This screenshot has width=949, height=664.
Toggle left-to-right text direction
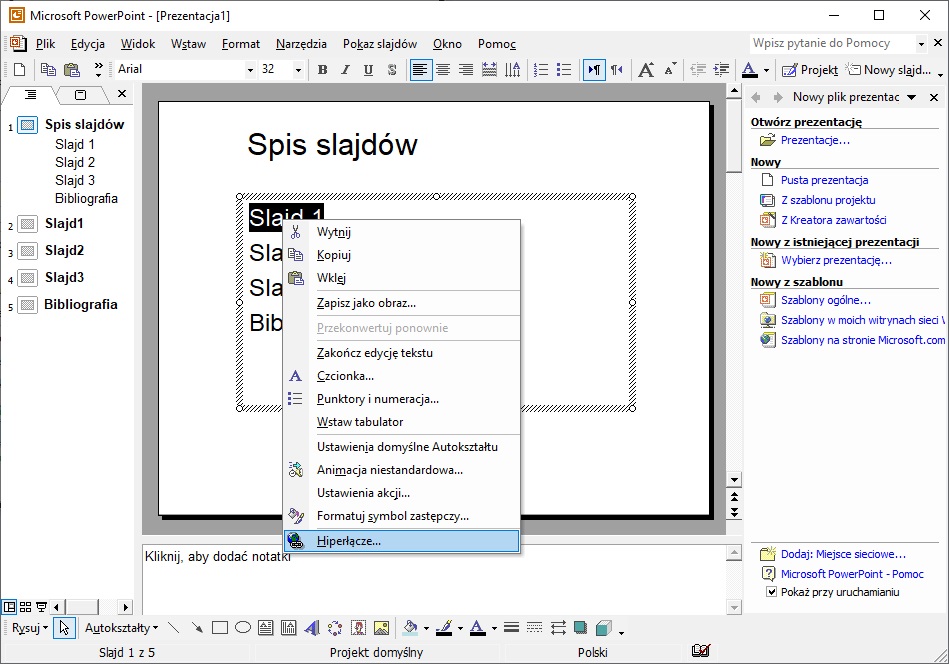pos(594,70)
